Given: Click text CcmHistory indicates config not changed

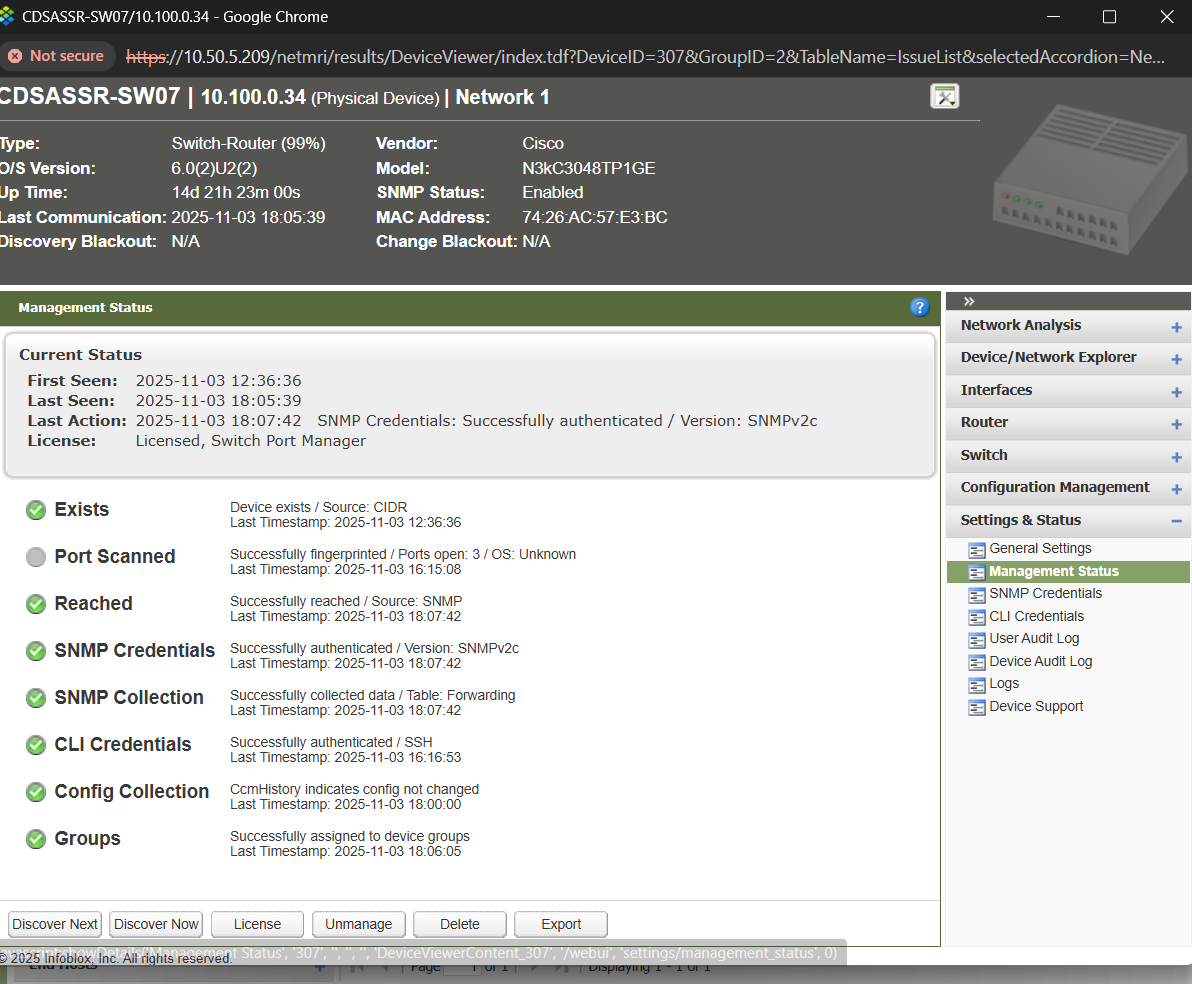Looking at the screenshot, I should tap(354, 789).
